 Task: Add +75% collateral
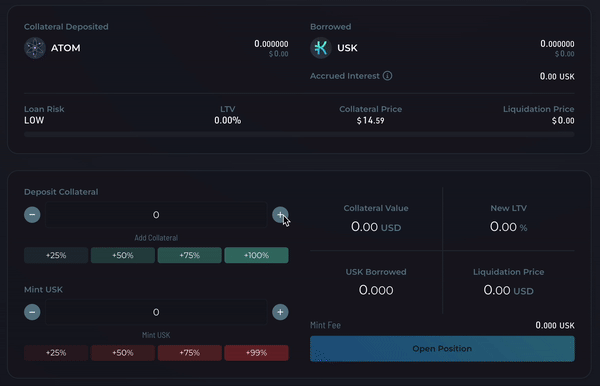pyautogui.click(x=190, y=255)
